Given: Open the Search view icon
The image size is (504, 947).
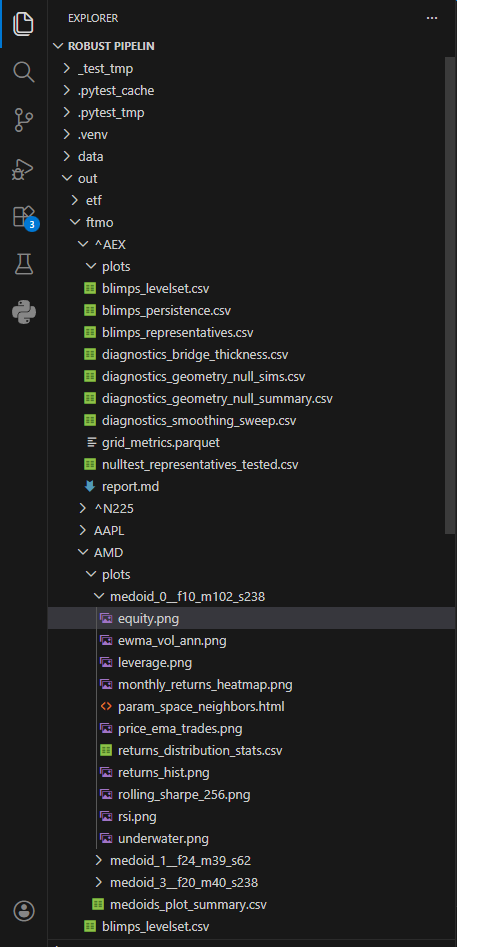Looking at the screenshot, I should tap(24, 72).
